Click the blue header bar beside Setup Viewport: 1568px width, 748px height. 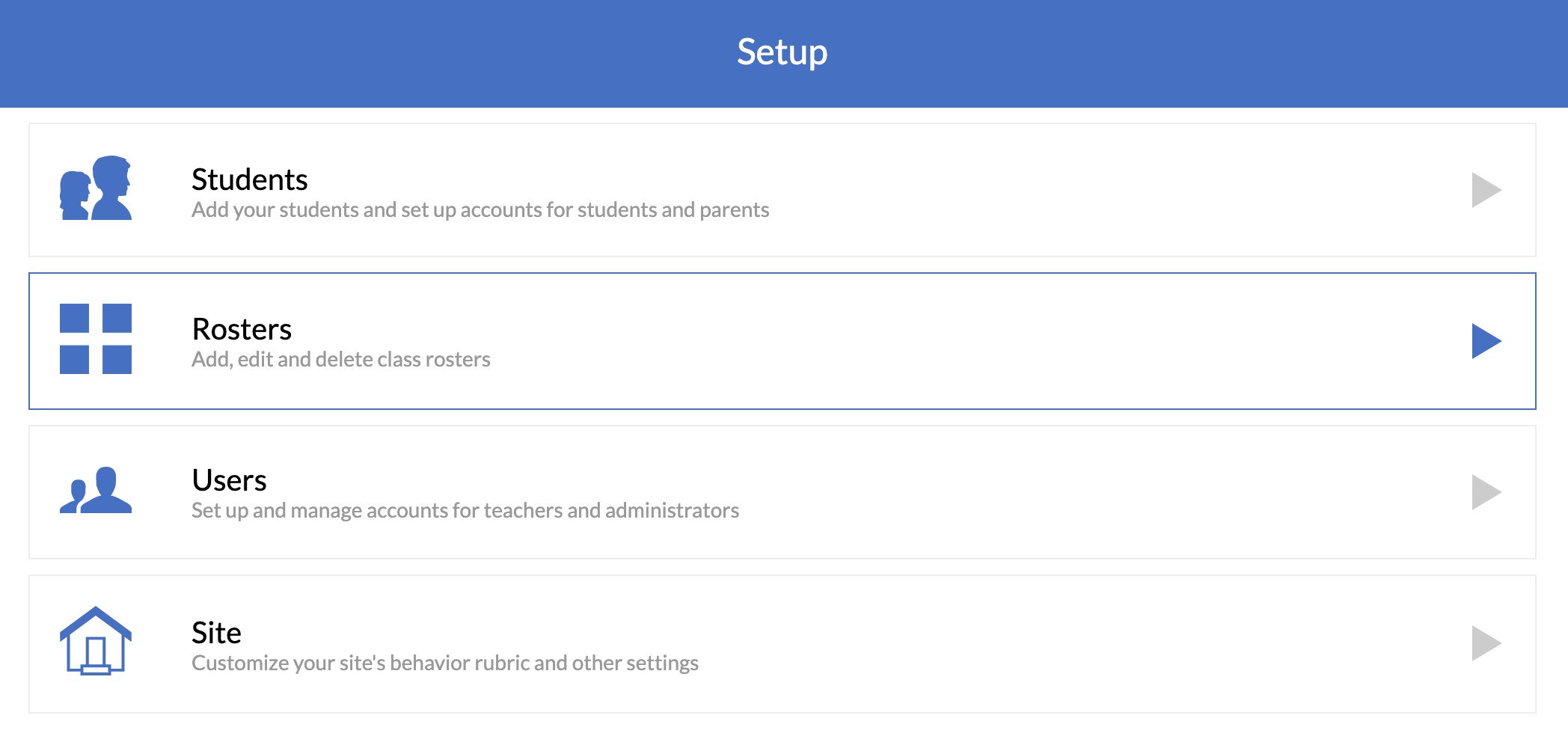tap(374, 52)
